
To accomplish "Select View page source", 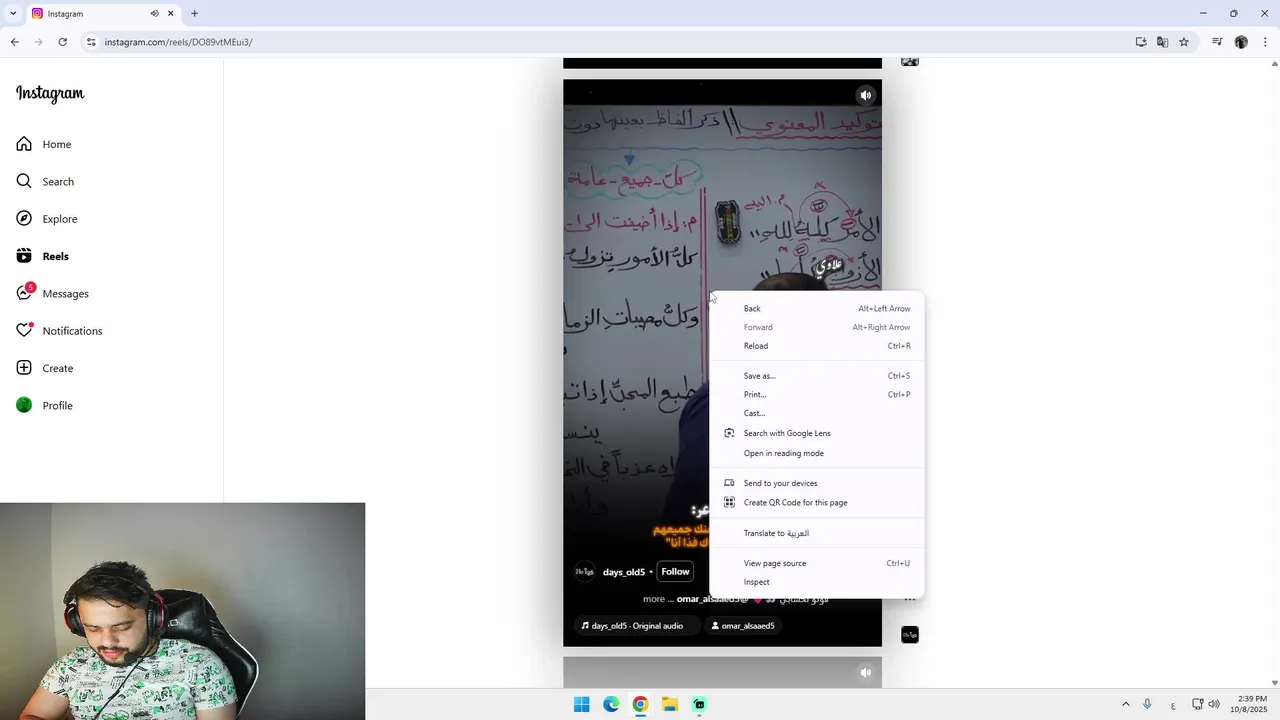I will (x=817, y=563).
